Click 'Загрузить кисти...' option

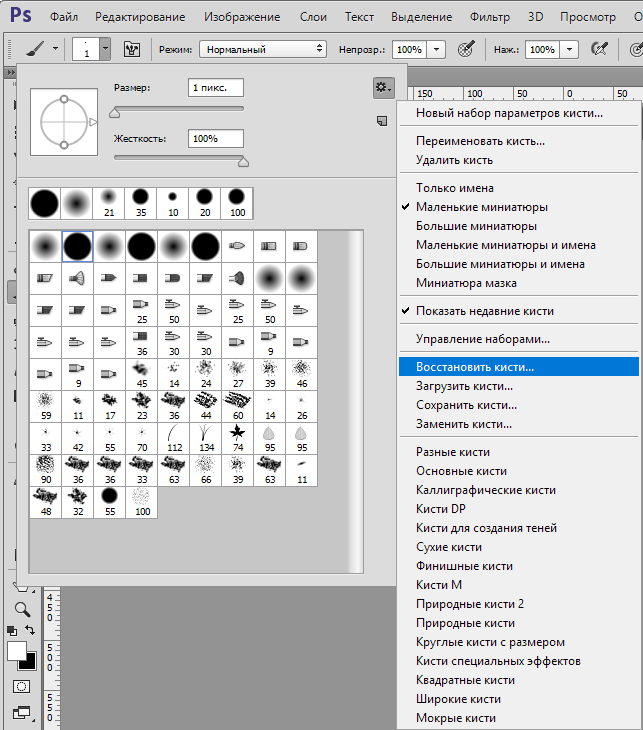(x=464, y=386)
